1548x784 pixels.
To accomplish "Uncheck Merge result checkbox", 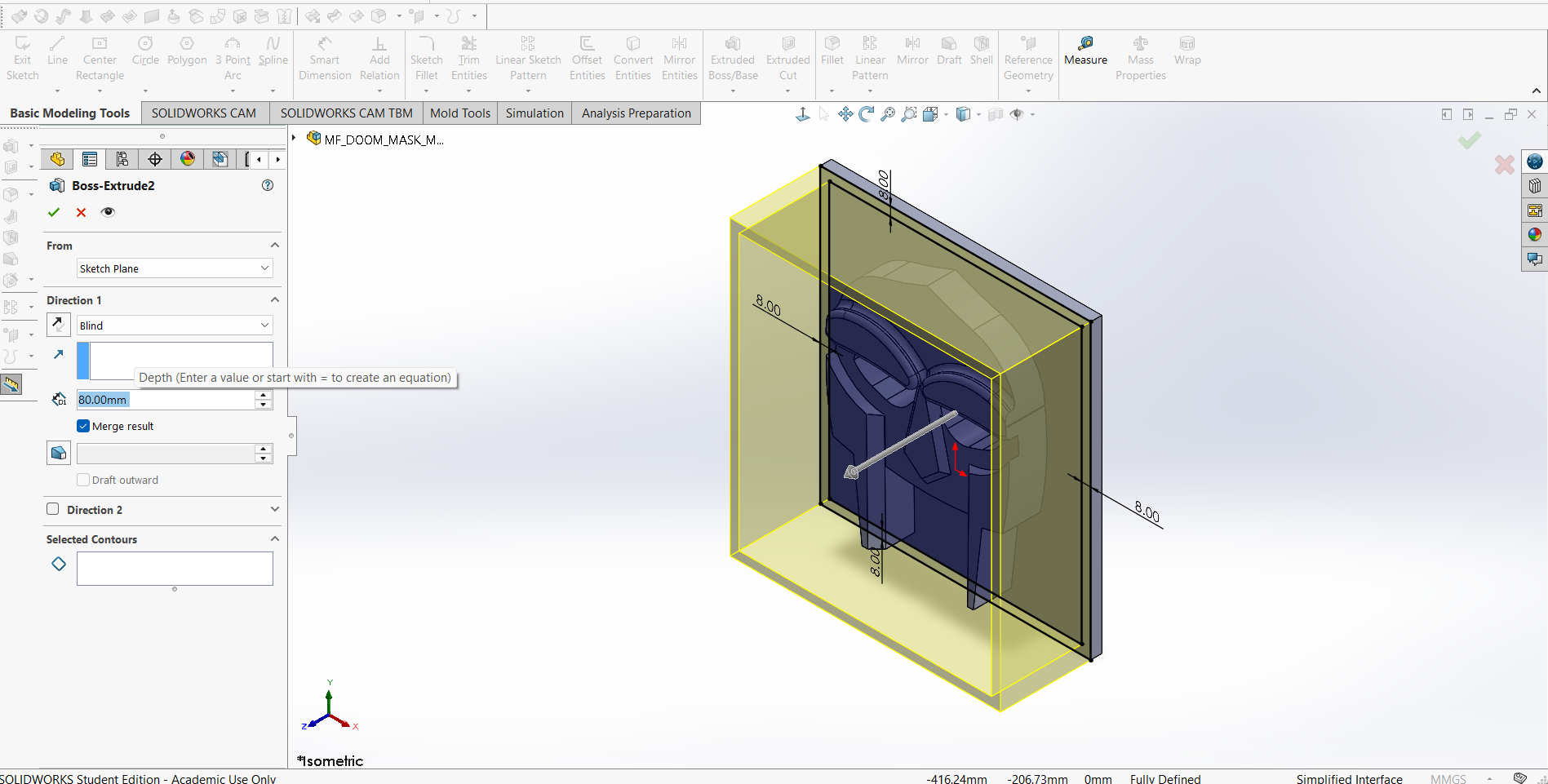I will pos(83,426).
